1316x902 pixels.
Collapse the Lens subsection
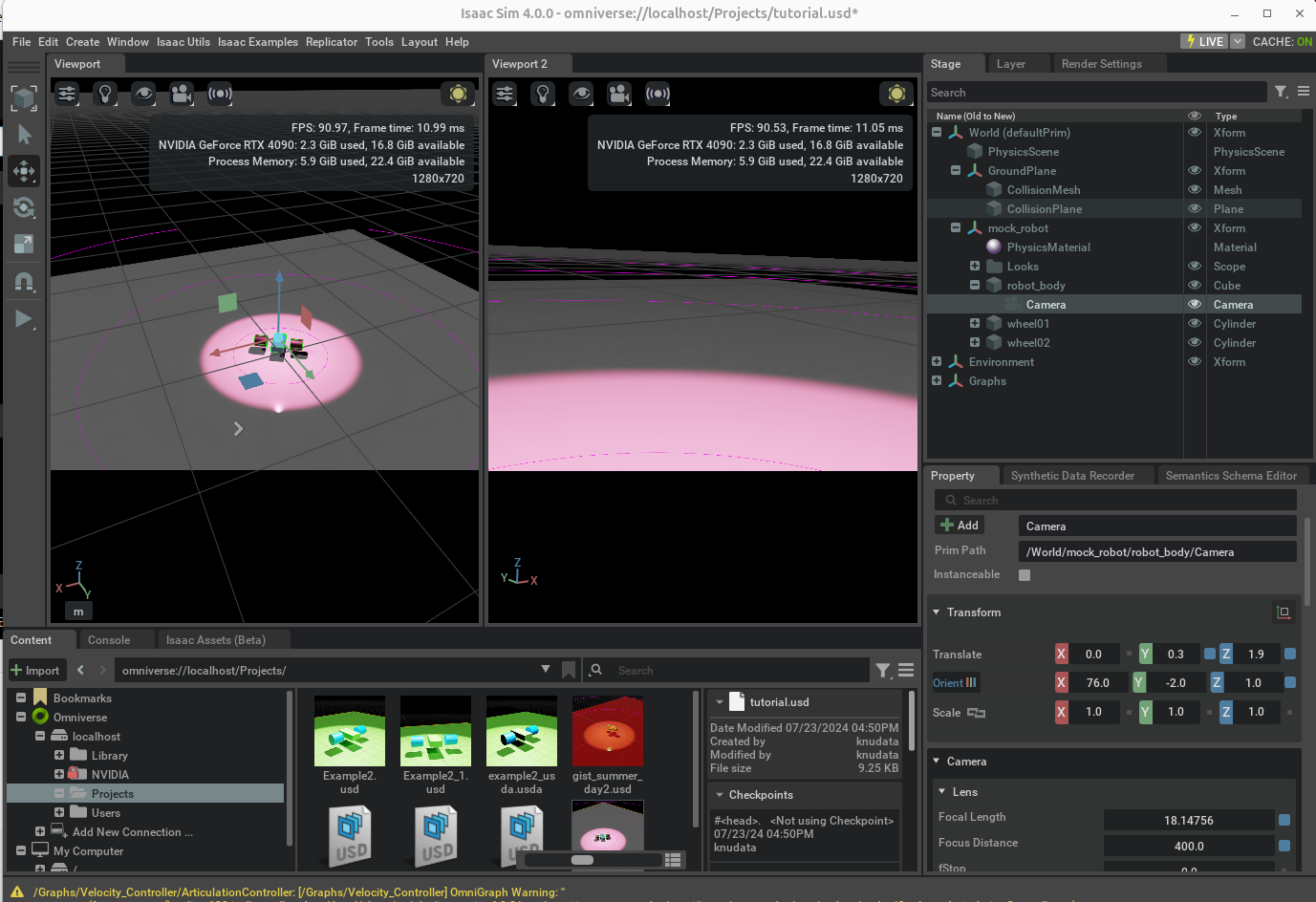pyautogui.click(x=942, y=792)
